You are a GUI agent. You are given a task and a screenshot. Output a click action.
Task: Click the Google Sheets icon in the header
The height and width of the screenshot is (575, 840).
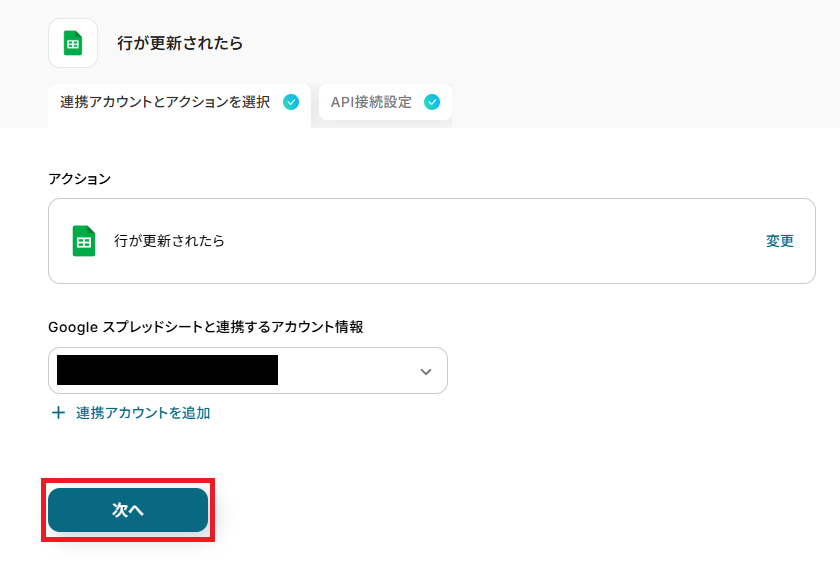(x=73, y=43)
